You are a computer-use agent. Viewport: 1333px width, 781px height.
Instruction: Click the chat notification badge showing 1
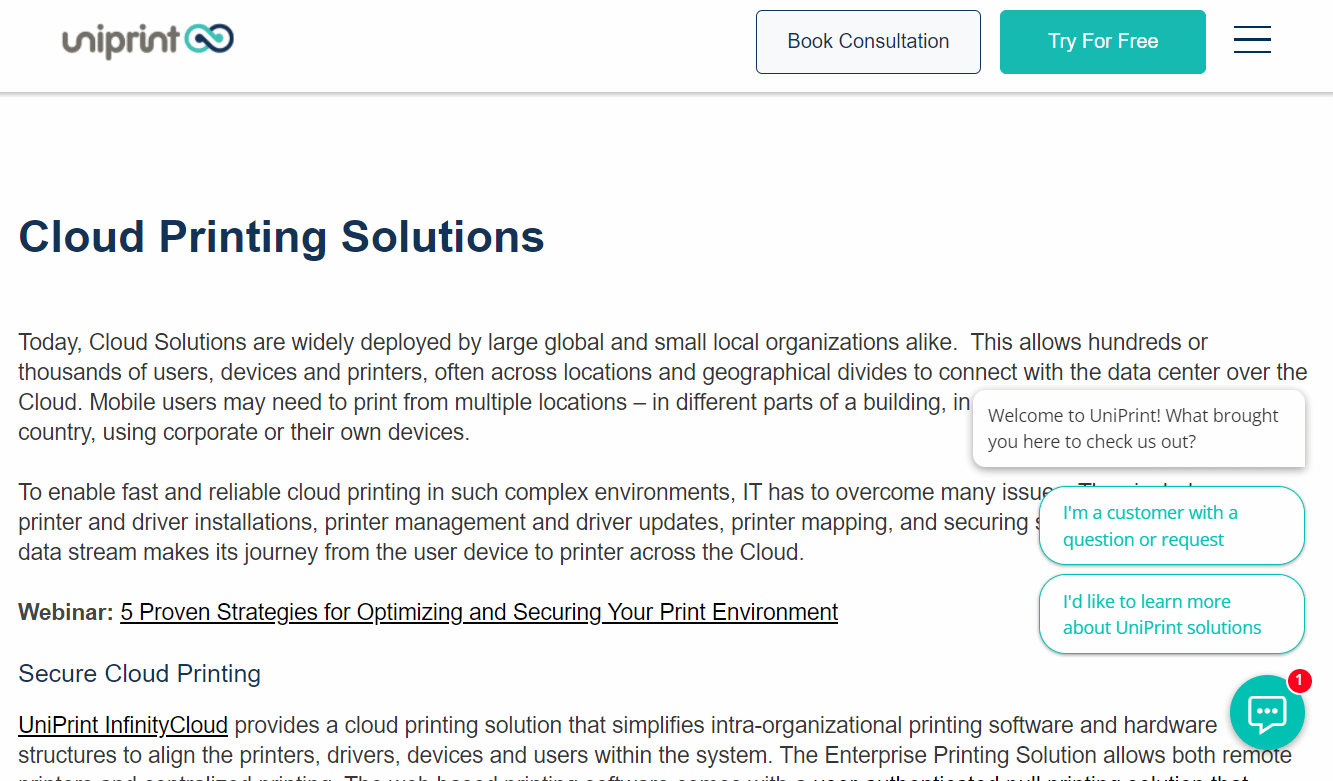point(1299,681)
